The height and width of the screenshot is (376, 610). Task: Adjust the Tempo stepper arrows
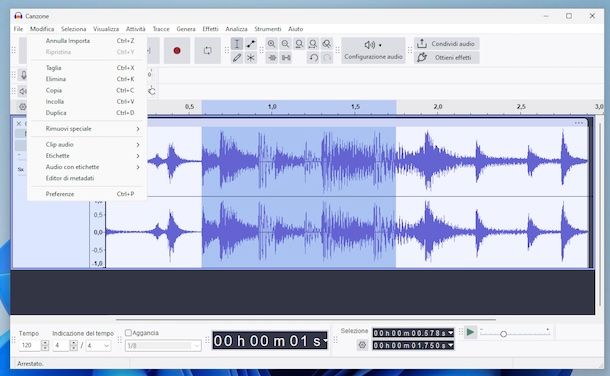click(x=45, y=345)
